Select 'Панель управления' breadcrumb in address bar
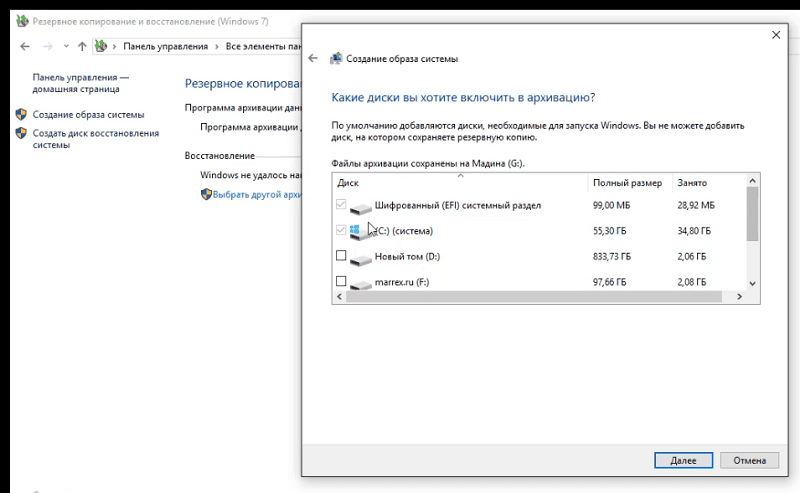The height and width of the screenshot is (493, 800). (x=165, y=46)
